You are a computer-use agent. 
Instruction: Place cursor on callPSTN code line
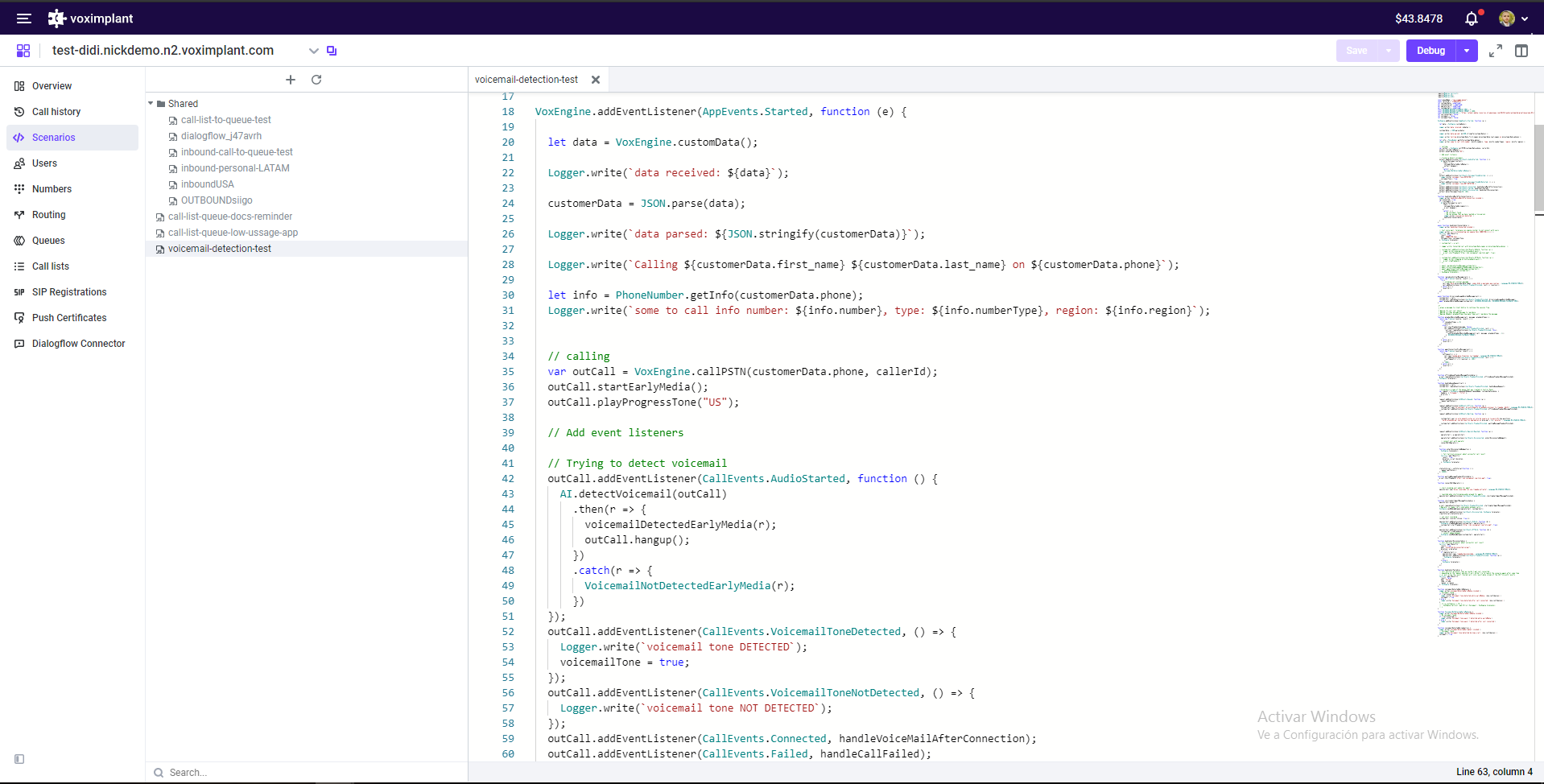coord(742,372)
